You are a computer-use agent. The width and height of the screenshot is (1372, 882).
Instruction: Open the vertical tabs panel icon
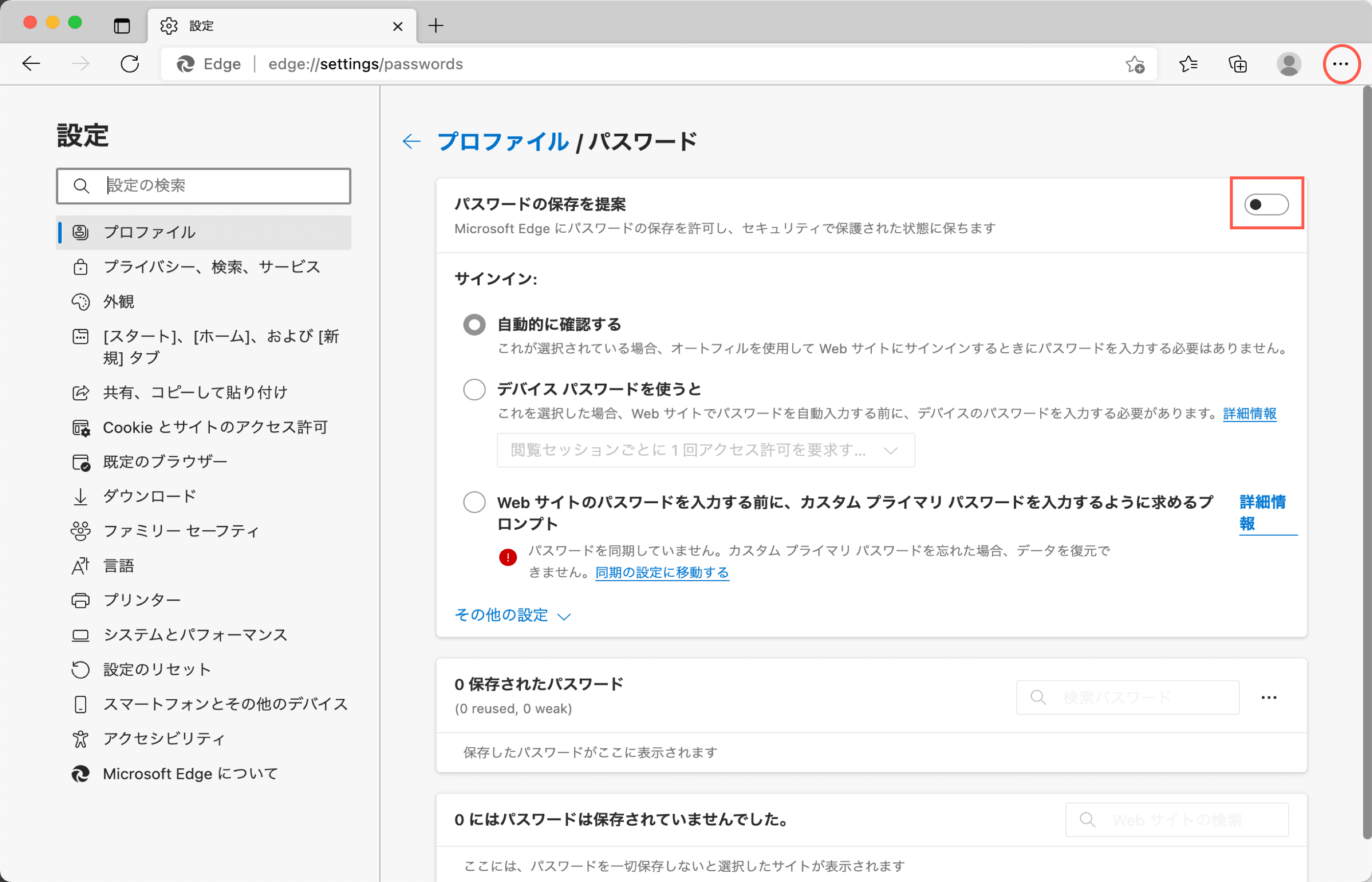pyautogui.click(x=122, y=26)
